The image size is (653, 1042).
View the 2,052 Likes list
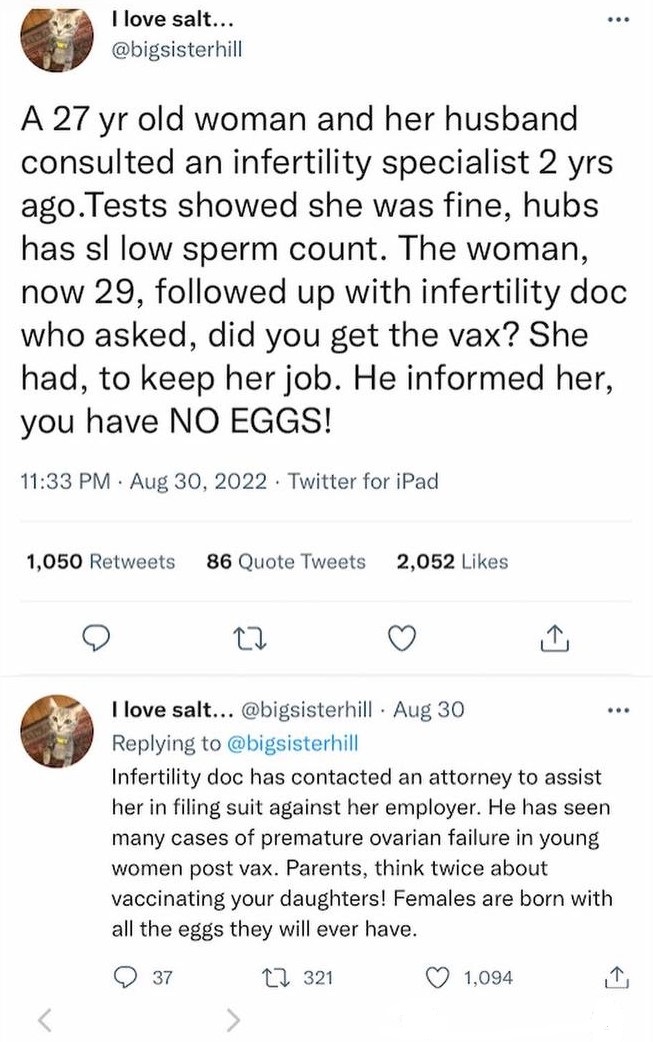tap(452, 562)
